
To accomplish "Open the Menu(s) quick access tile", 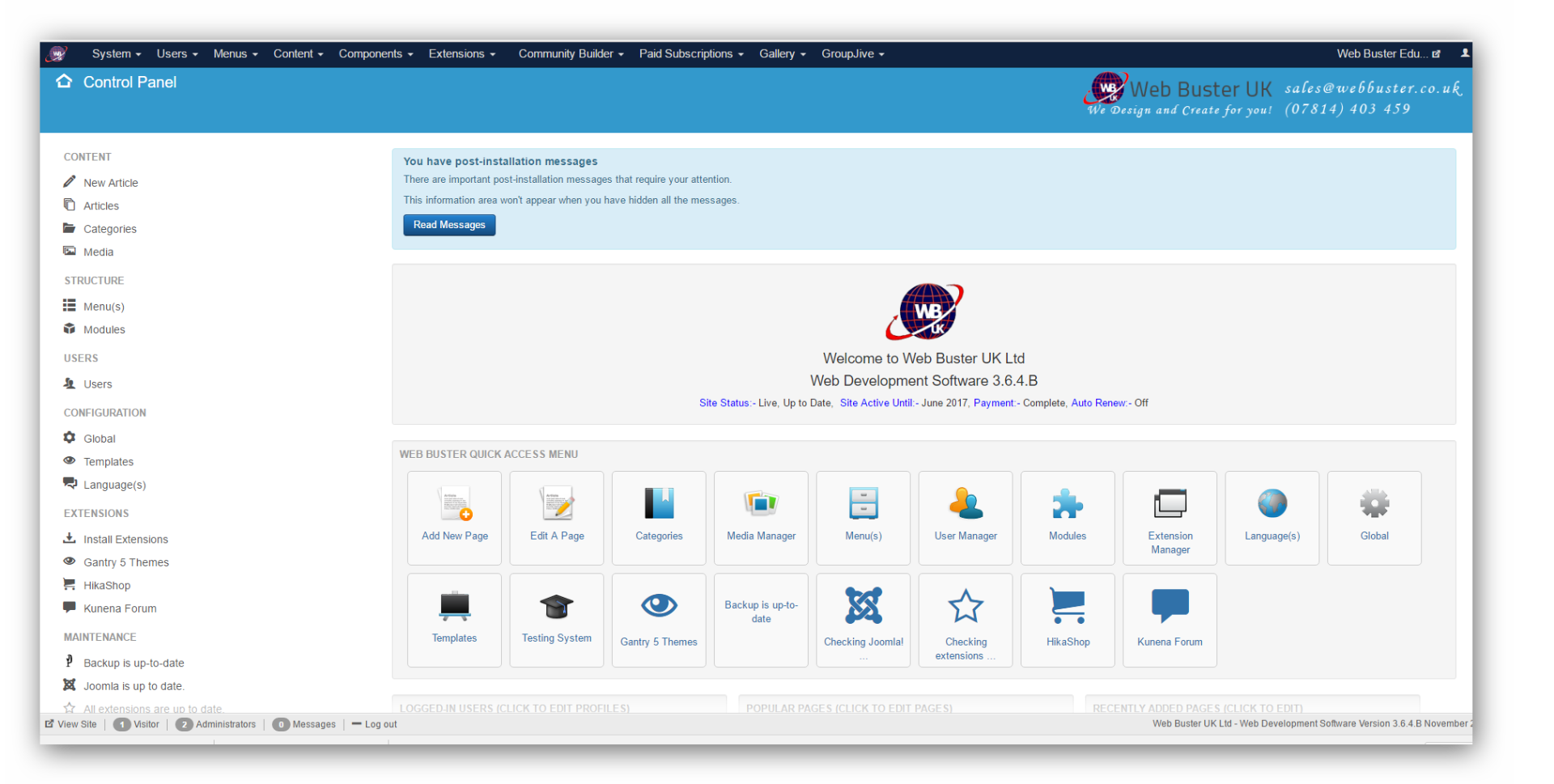I will pos(863,518).
